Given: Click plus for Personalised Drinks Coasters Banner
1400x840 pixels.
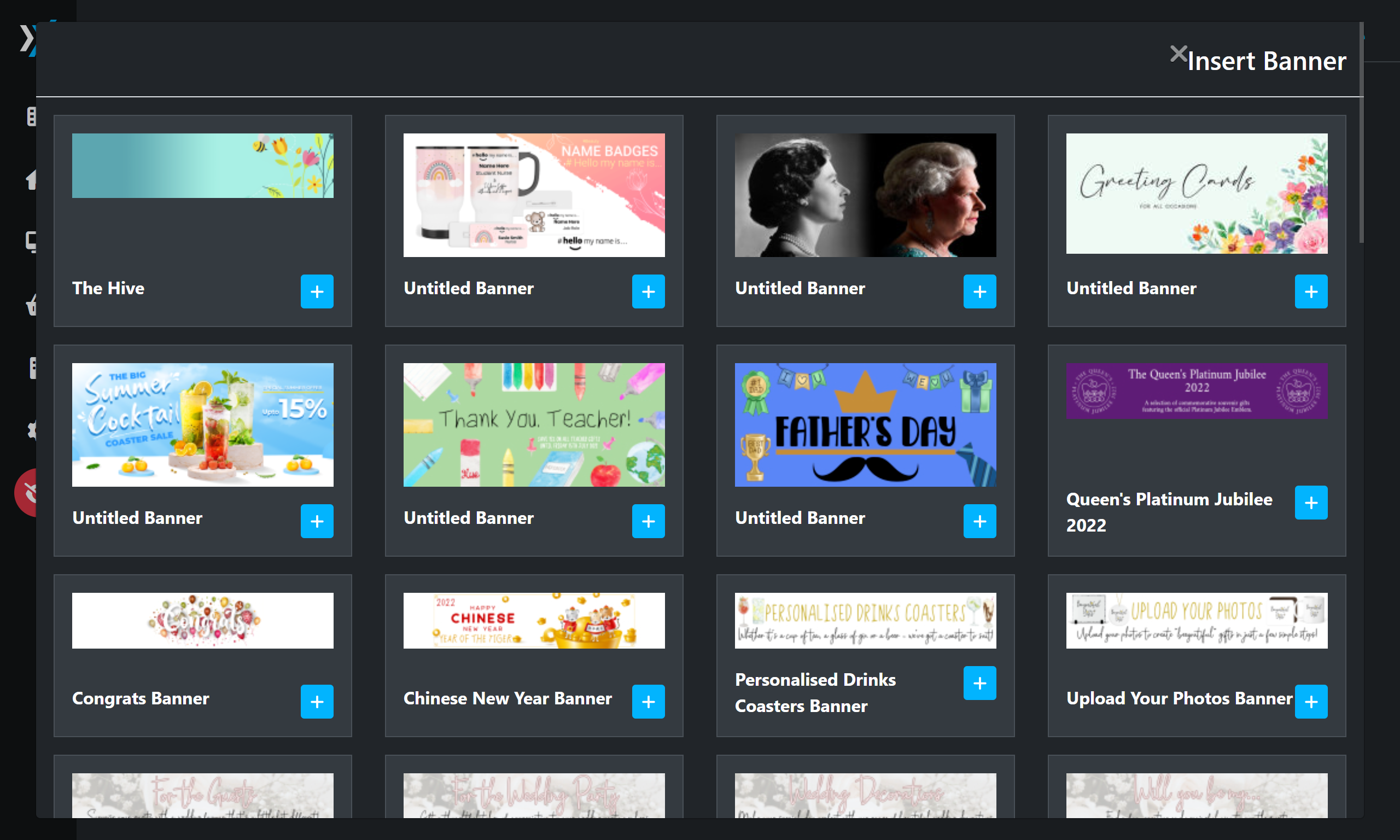Looking at the screenshot, I should click(x=979, y=682).
